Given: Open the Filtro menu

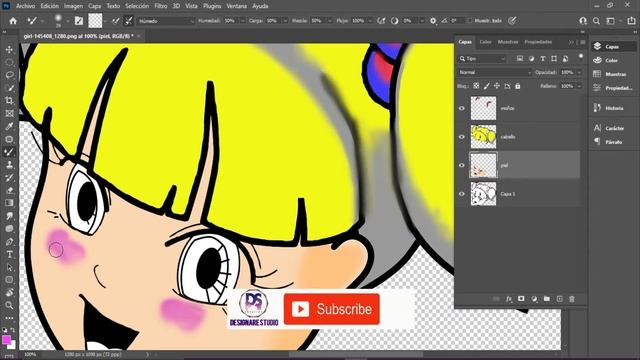Looking at the screenshot, I should (160, 6).
